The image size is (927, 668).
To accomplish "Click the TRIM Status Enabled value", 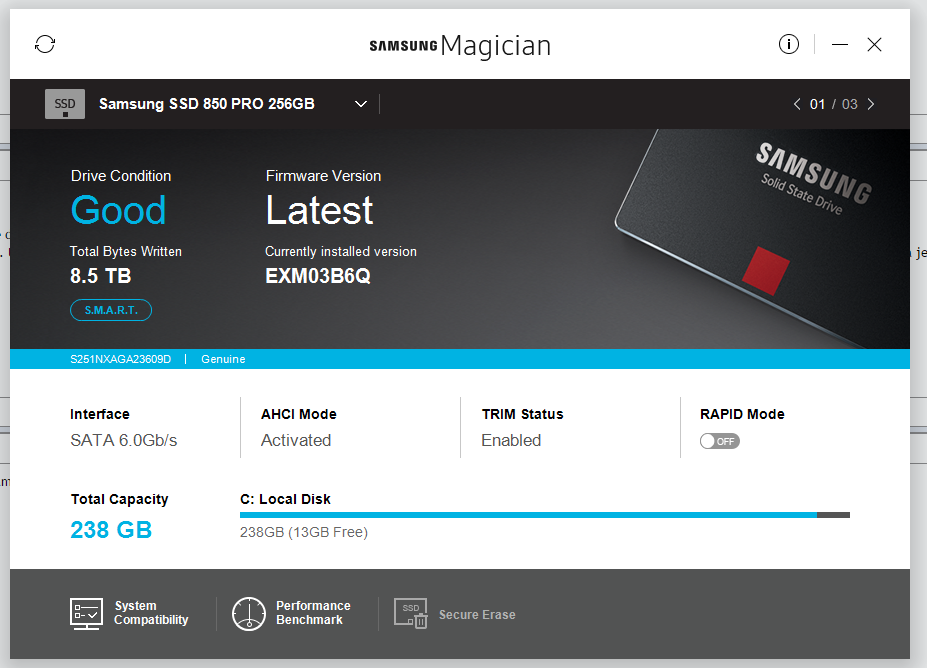I will (x=511, y=440).
